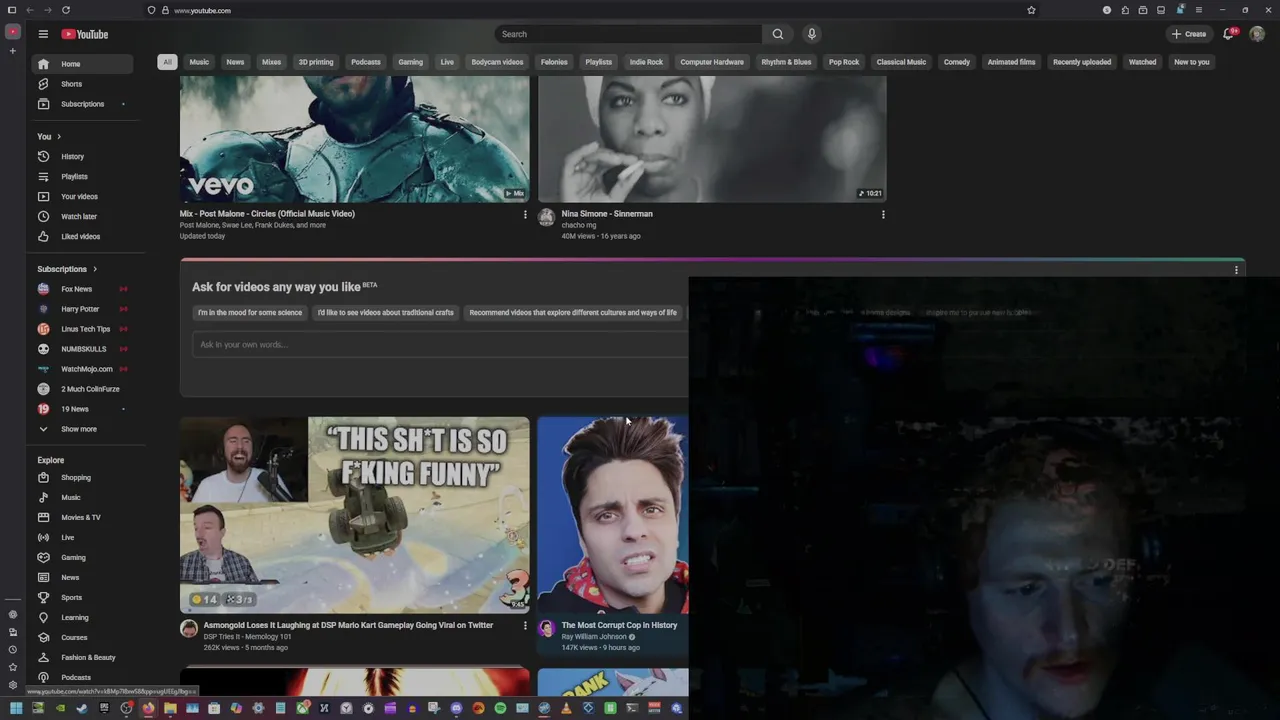
Task: Open Linus Tech Tips channel subscription
Action: pyautogui.click(x=80, y=329)
